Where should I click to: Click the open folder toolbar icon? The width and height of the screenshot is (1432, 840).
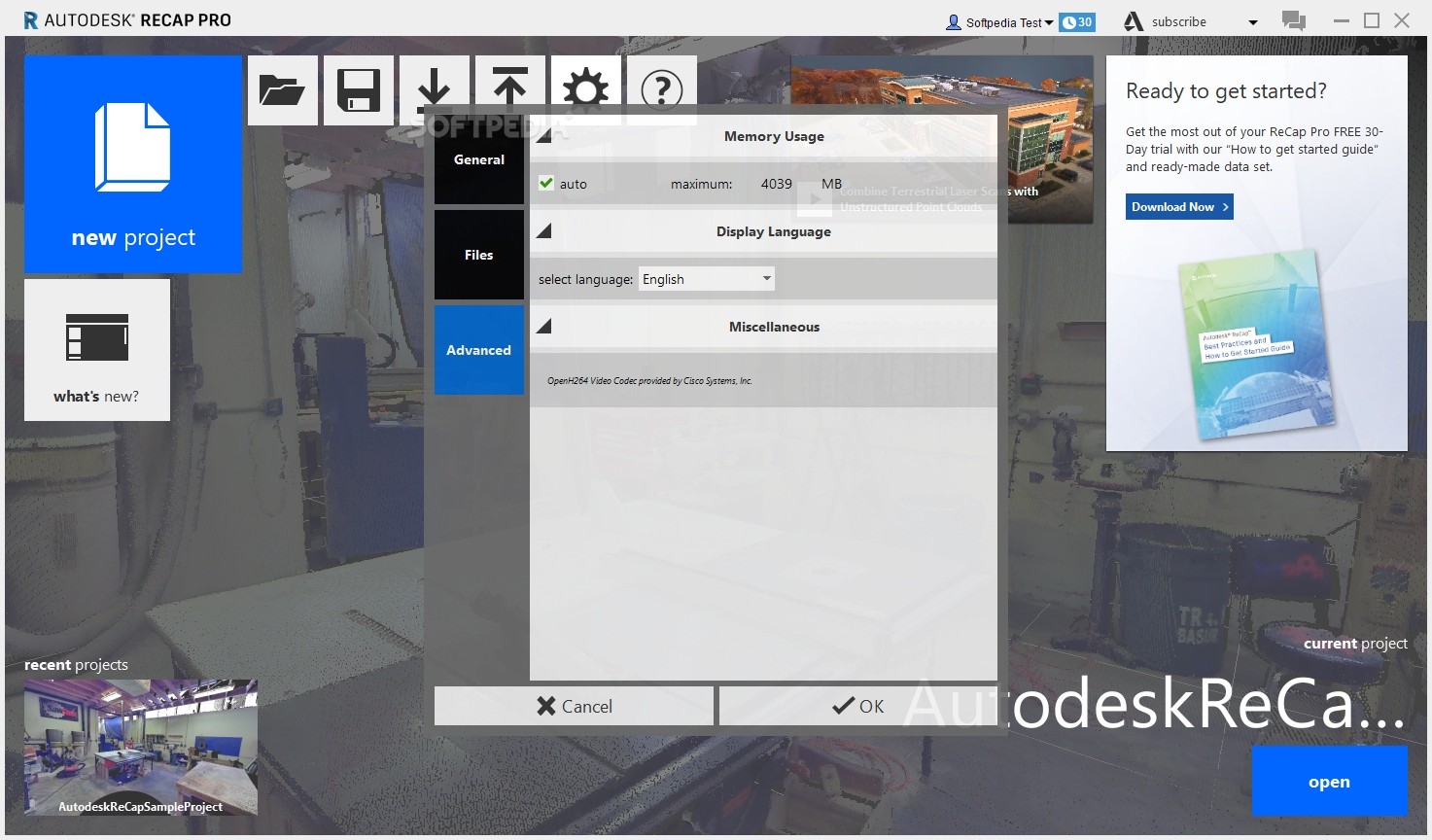click(x=283, y=90)
